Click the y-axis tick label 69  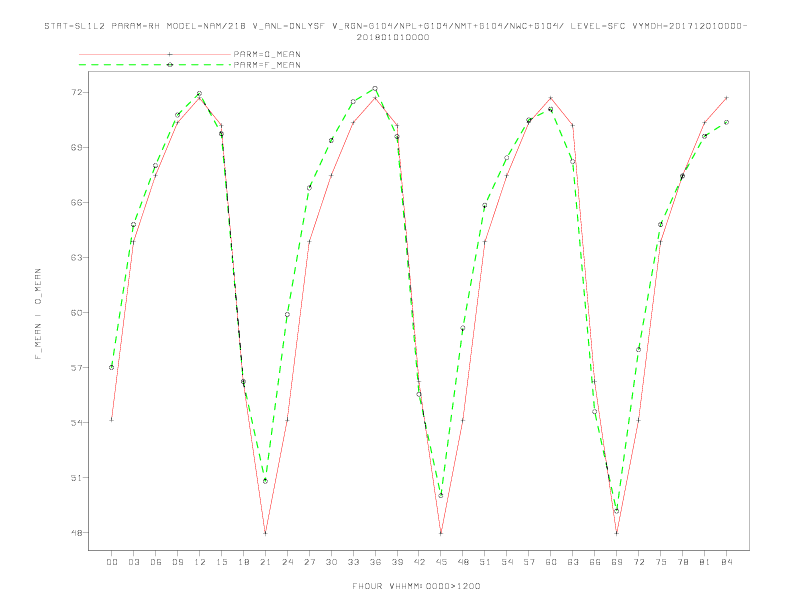77,147
